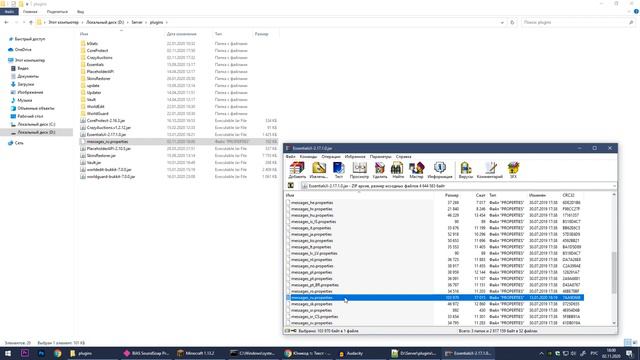Image resolution: width=640 pixels, height=360 pixels.
Task: Click Server in the Explorer breadcrumb
Action: tap(137, 22)
